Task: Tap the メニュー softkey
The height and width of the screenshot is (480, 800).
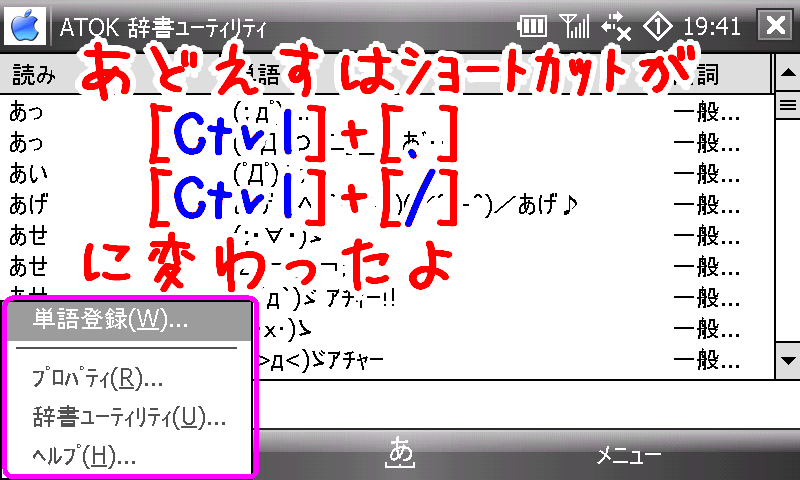Action: (x=629, y=455)
